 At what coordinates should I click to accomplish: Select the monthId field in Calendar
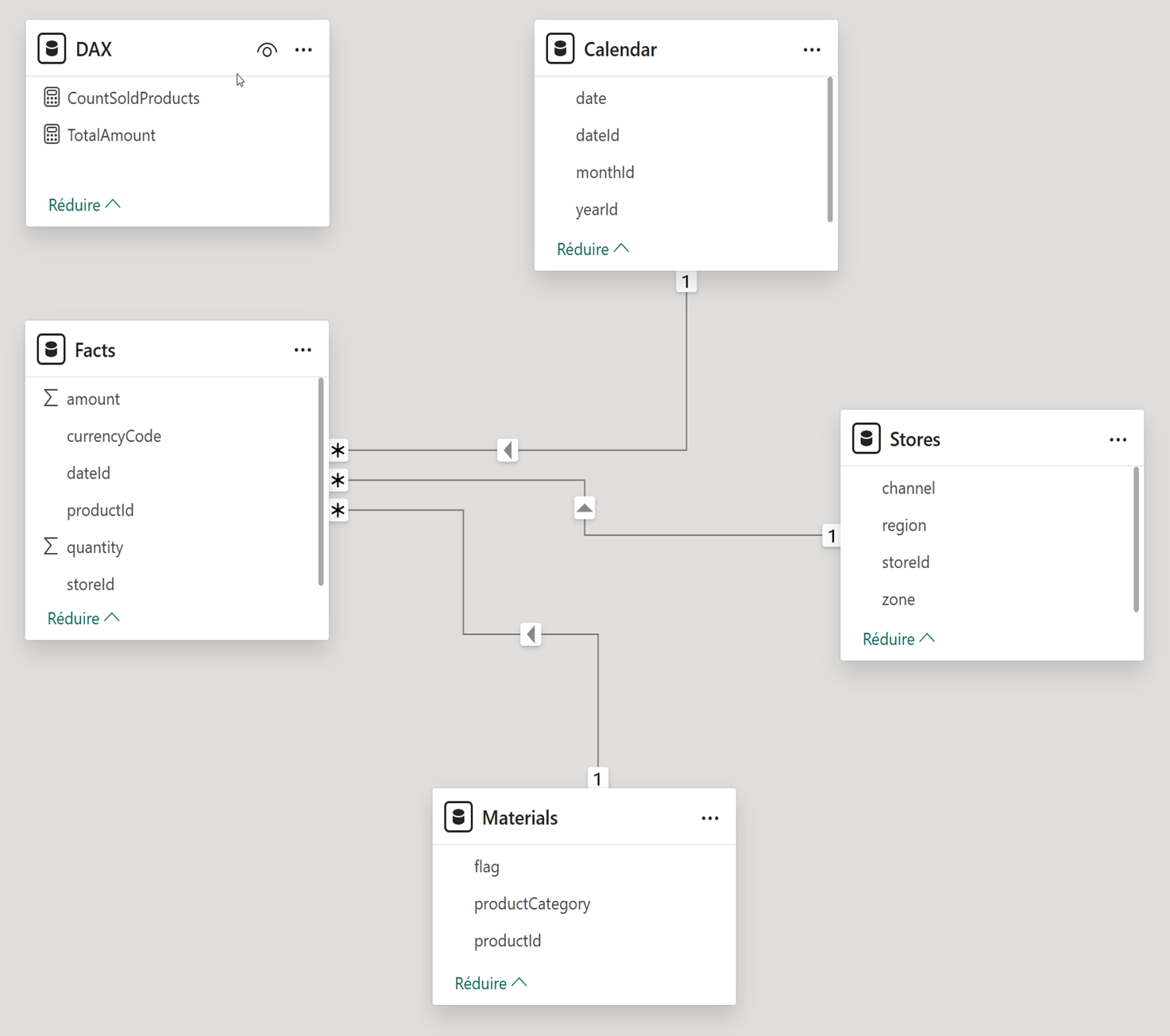pyautogui.click(x=604, y=172)
